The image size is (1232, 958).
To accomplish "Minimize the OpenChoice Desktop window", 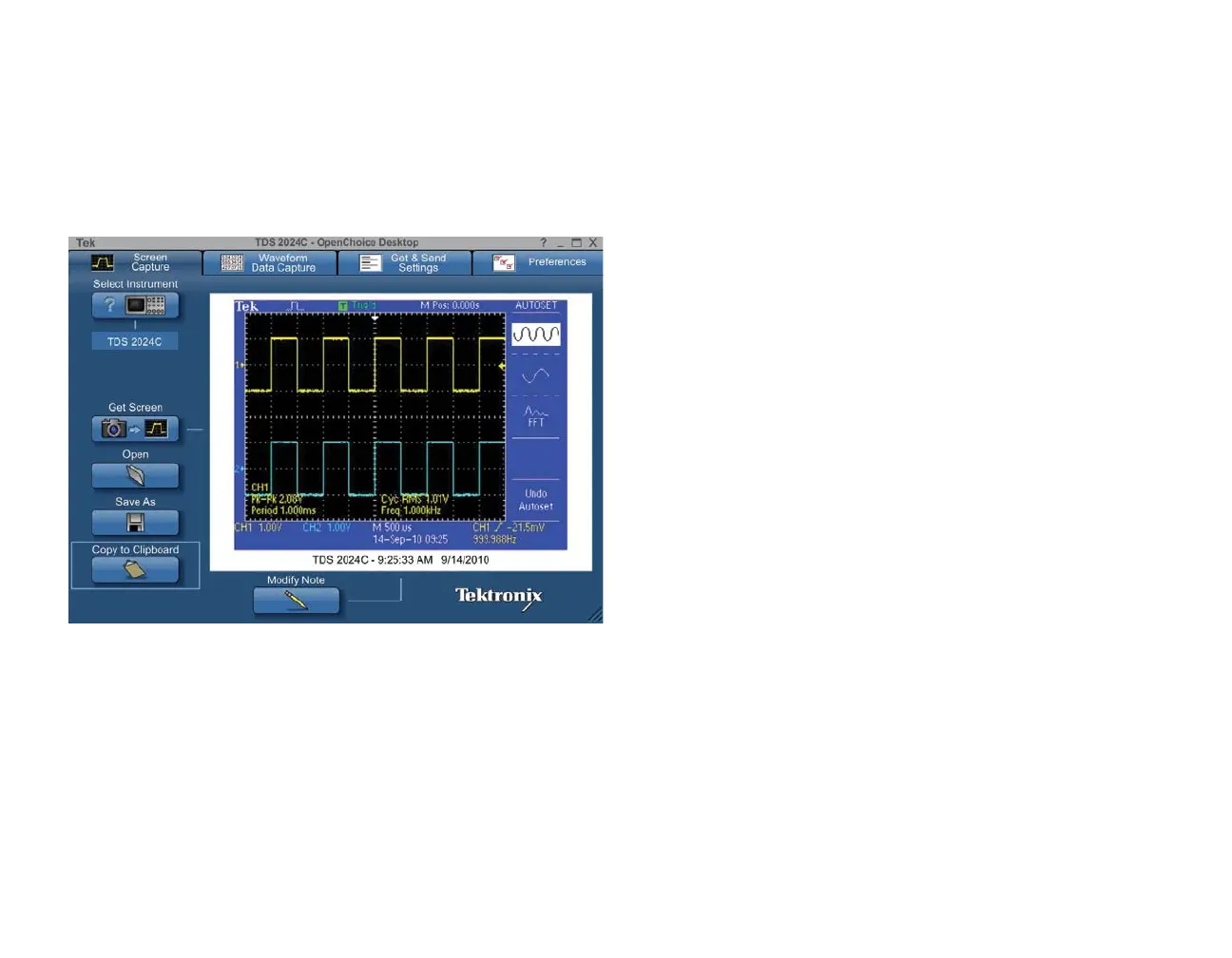I will pyautogui.click(x=560, y=243).
